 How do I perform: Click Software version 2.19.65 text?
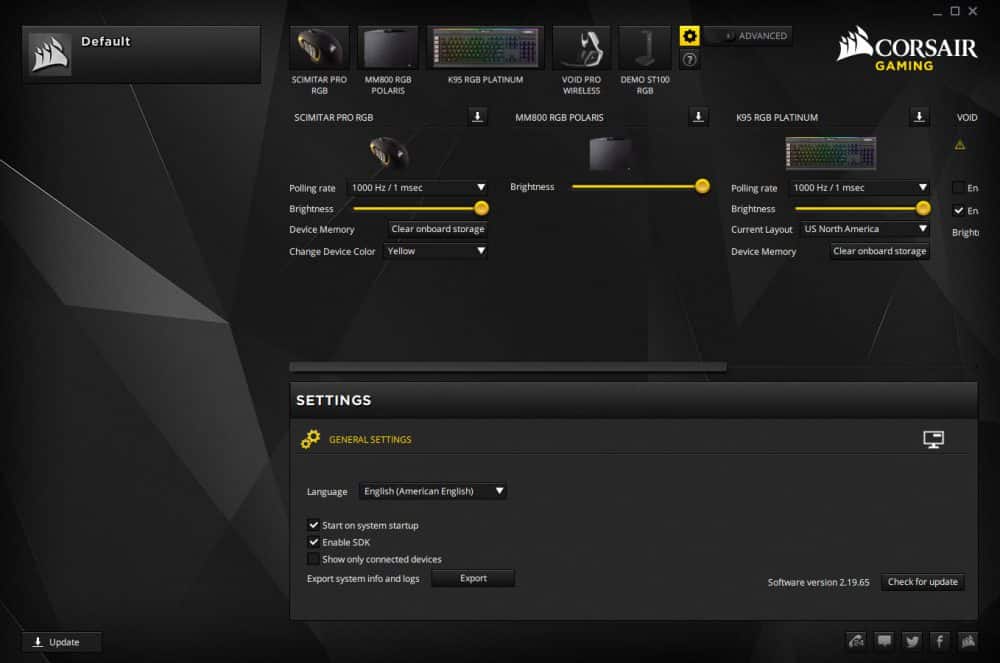[818, 582]
